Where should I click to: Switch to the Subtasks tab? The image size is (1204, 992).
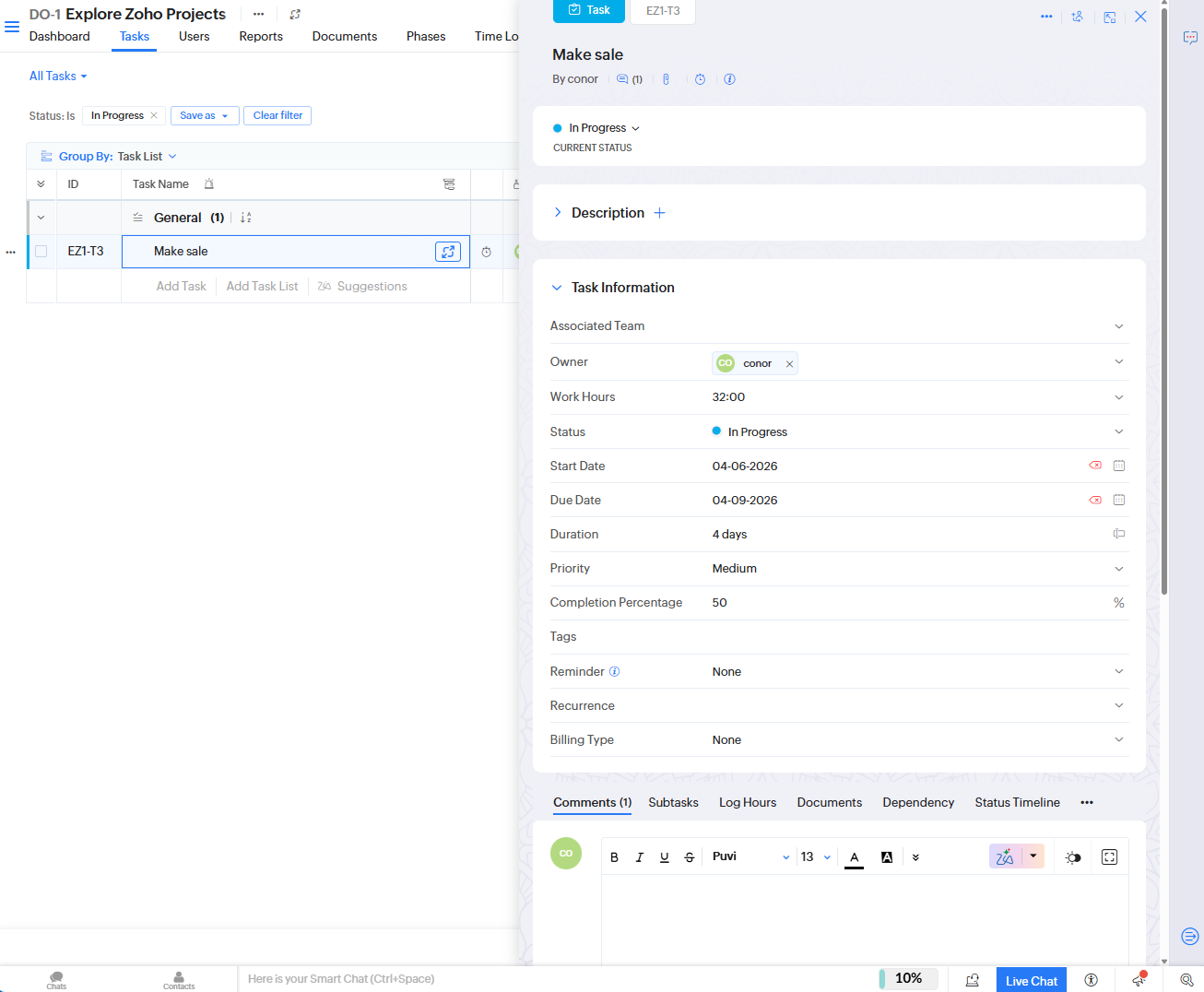tap(673, 802)
